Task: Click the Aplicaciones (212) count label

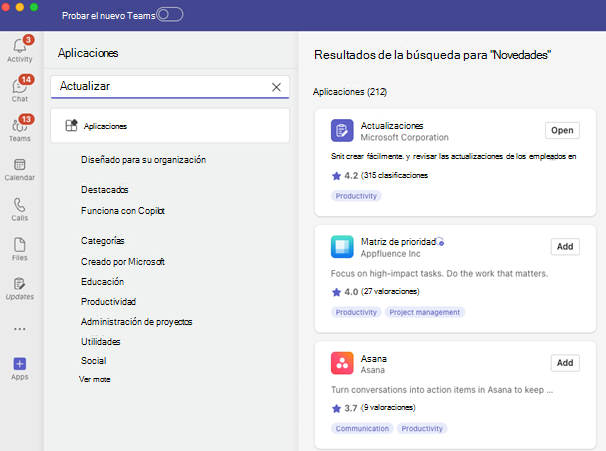Action: [350, 92]
